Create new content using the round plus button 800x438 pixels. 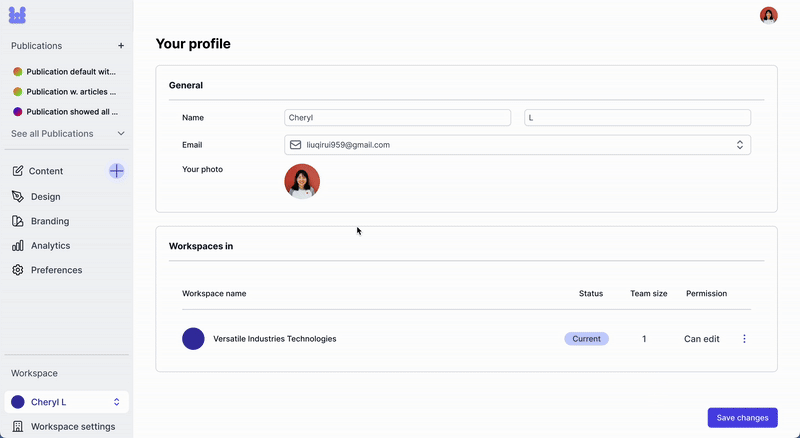(116, 171)
